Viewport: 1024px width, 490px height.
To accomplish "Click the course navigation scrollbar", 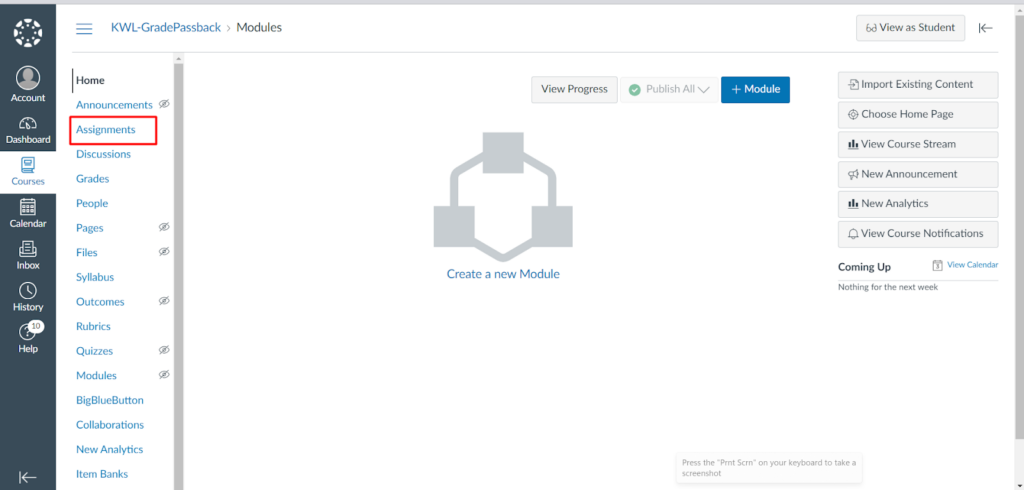I will click(179, 270).
